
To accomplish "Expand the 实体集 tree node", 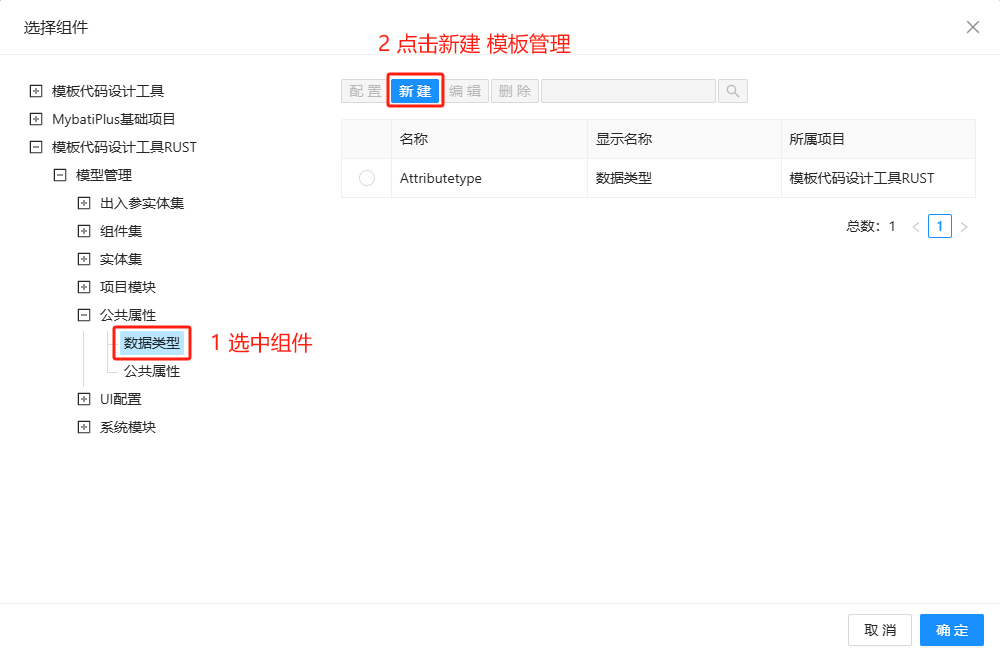I will click(84, 259).
